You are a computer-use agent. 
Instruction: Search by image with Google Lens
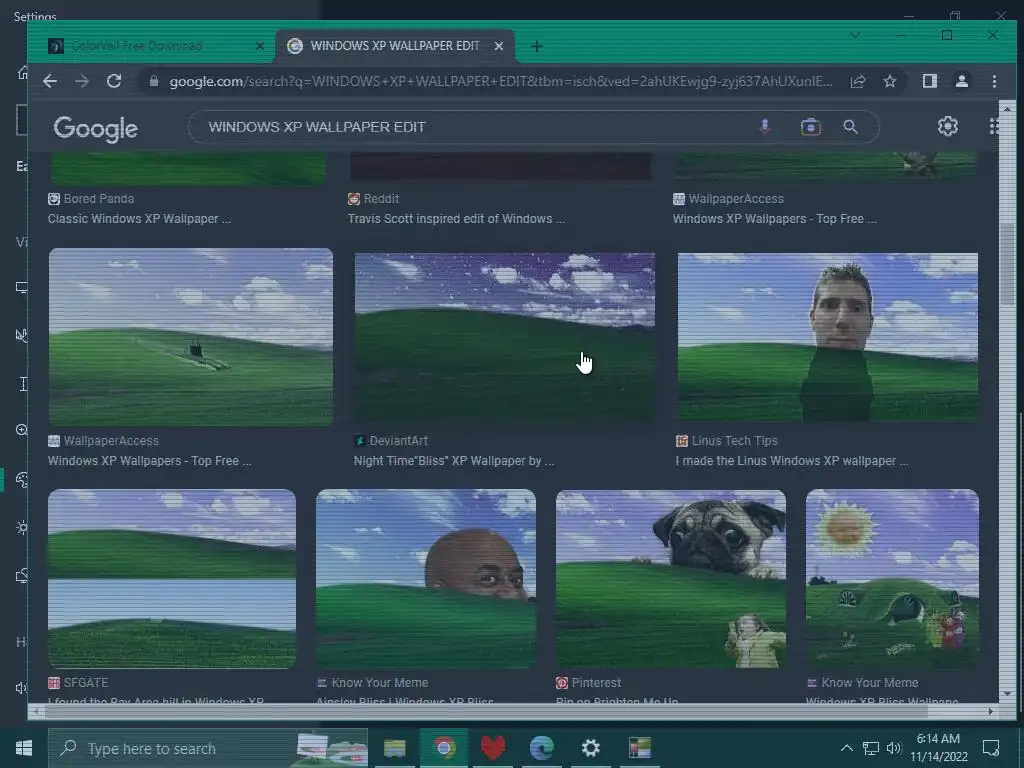[810, 127]
